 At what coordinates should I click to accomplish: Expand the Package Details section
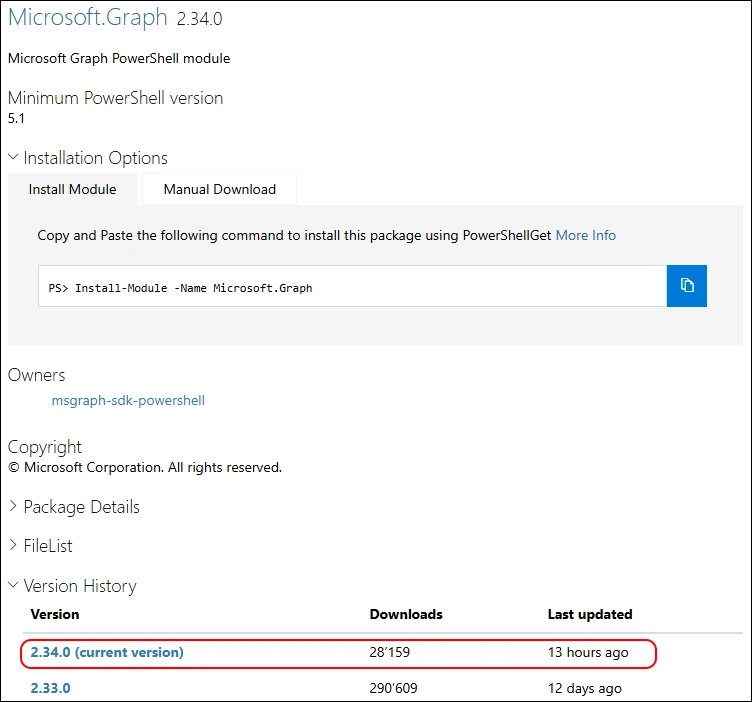coord(74,507)
